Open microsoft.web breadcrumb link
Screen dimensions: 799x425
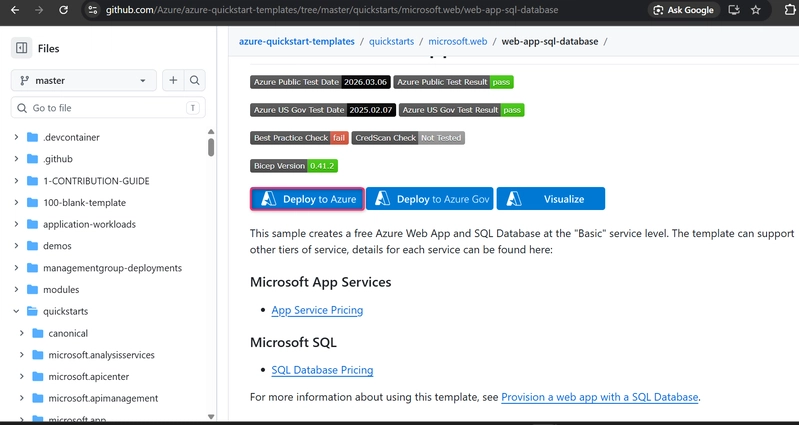pos(458,41)
